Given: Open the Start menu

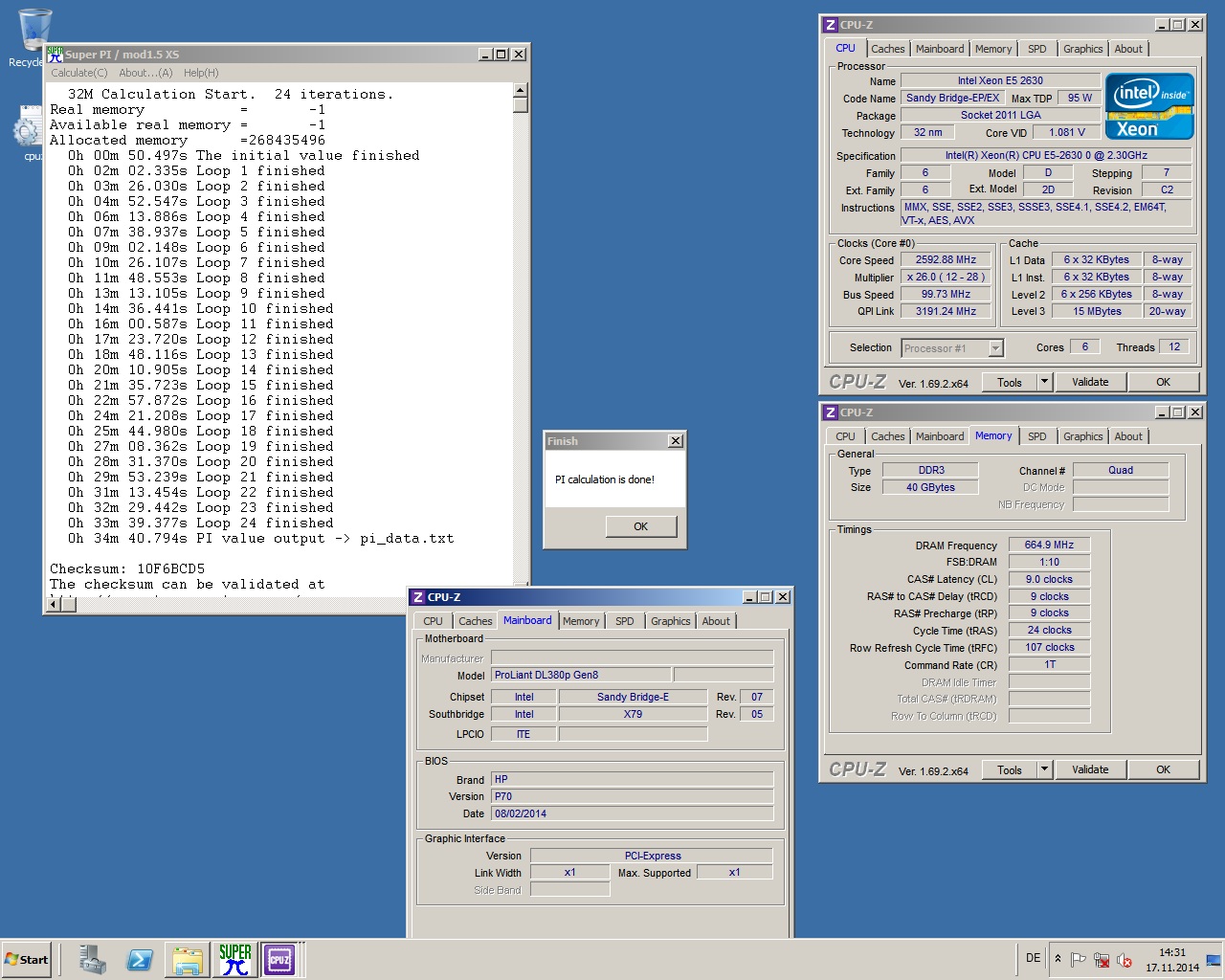Looking at the screenshot, I should pos(27,959).
